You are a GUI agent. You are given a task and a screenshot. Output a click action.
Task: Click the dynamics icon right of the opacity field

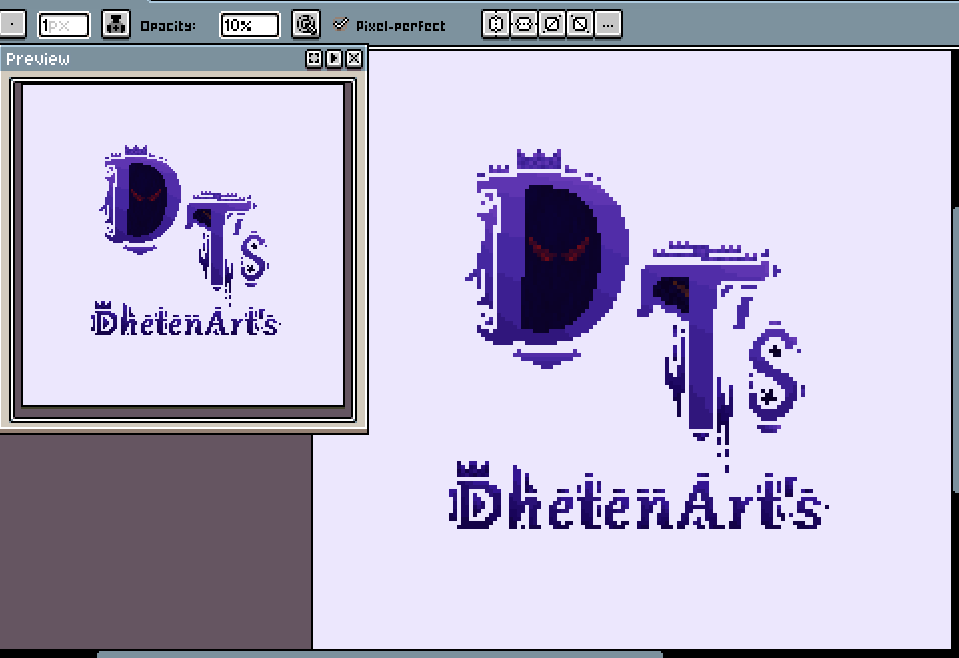coord(306,25)
